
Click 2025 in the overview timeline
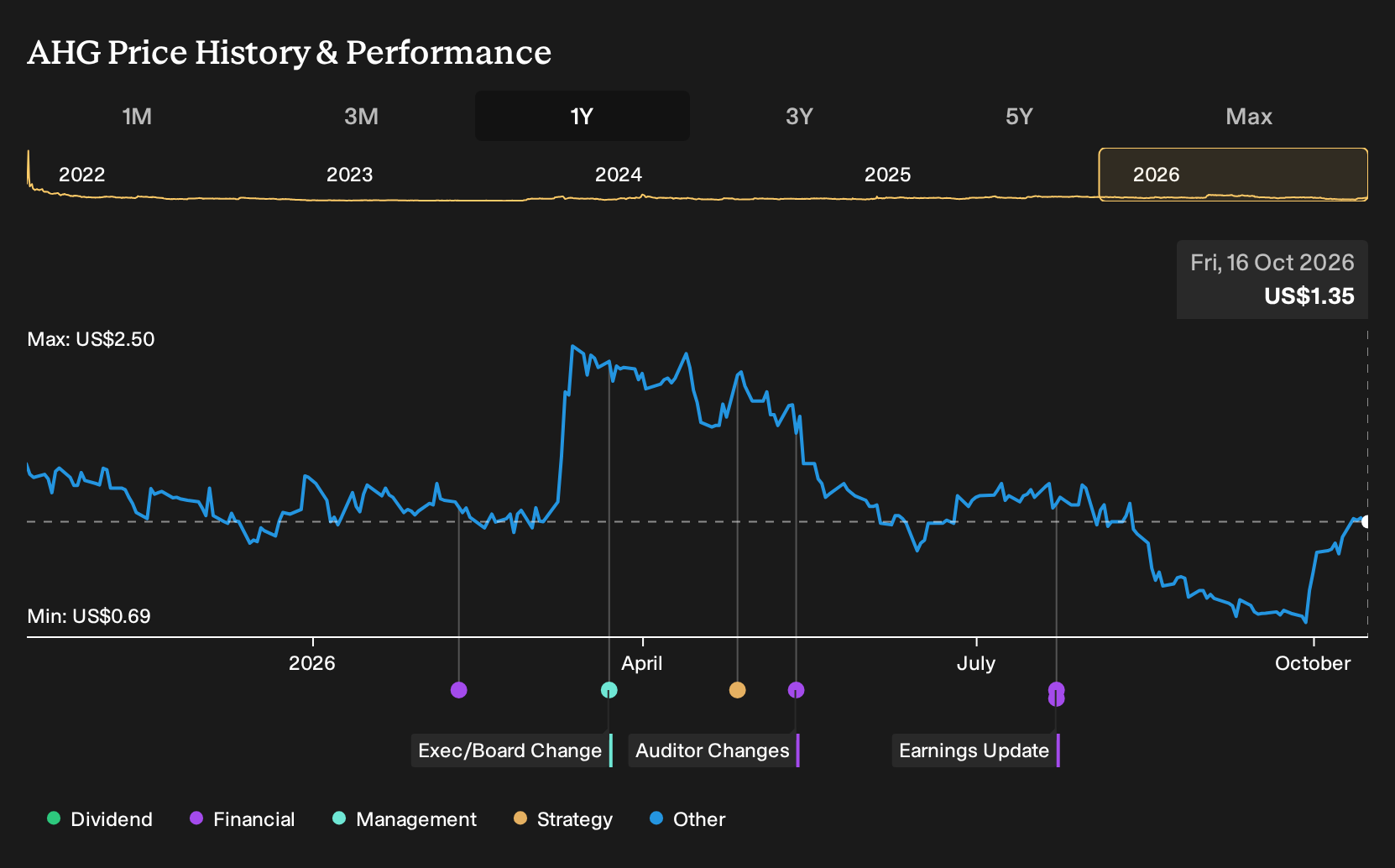pyautogui.click(x=888, y=175)
